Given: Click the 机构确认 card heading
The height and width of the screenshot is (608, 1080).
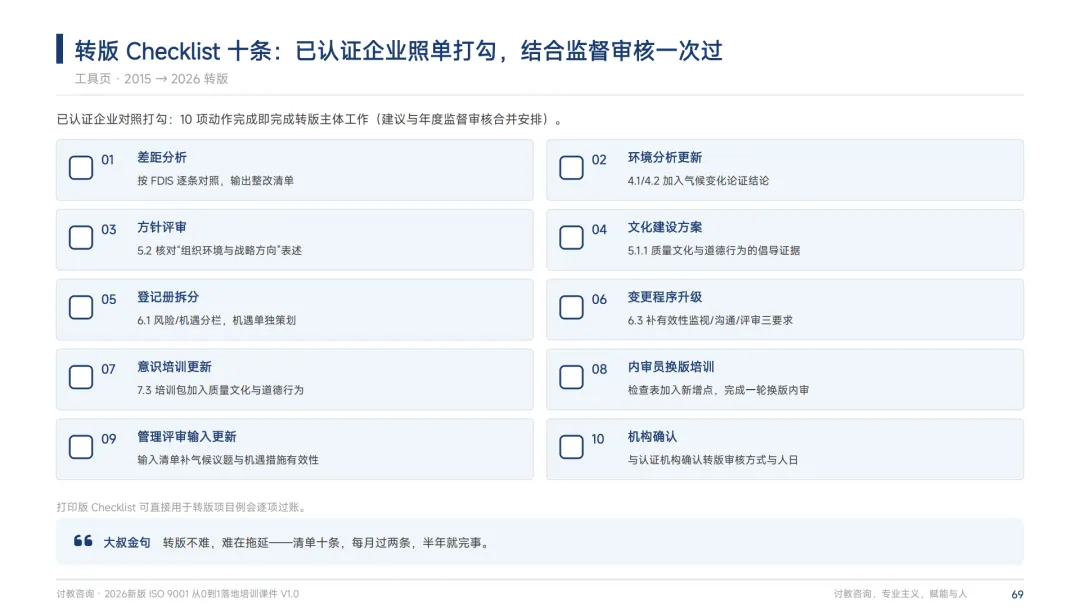Looking at the screenshot, I should pos(652,437).
